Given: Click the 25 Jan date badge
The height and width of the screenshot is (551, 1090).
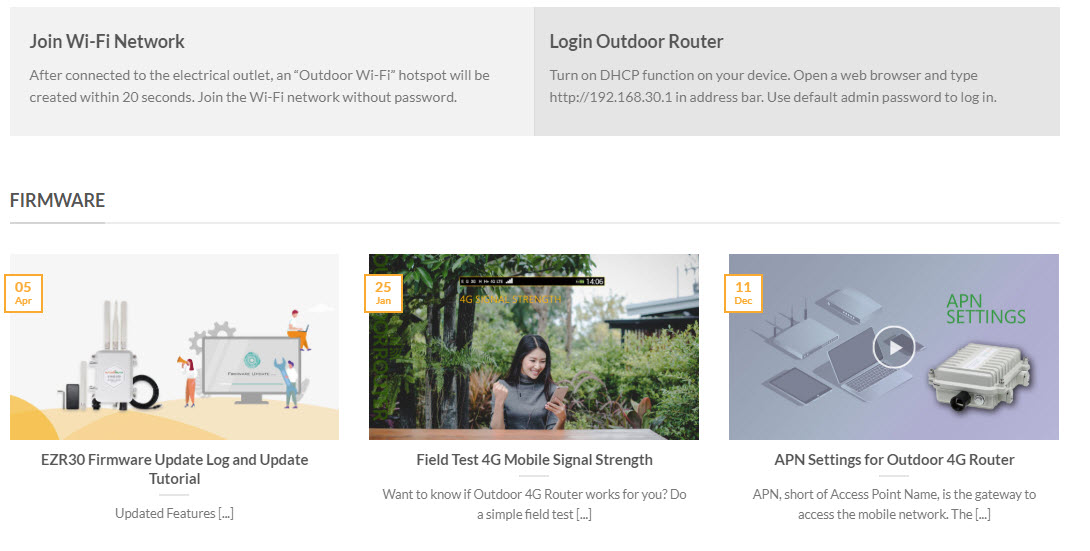Looking at the screenshot, I should (x=383, y=293).
